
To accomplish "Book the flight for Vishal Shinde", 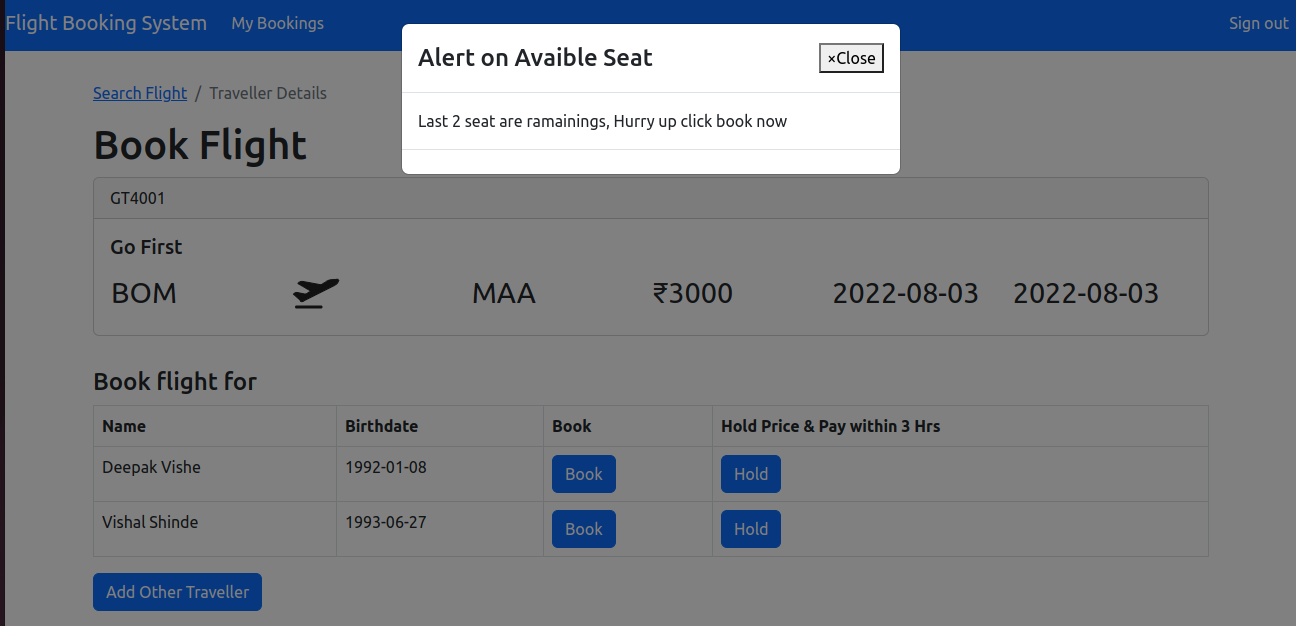I will point(583,529).
